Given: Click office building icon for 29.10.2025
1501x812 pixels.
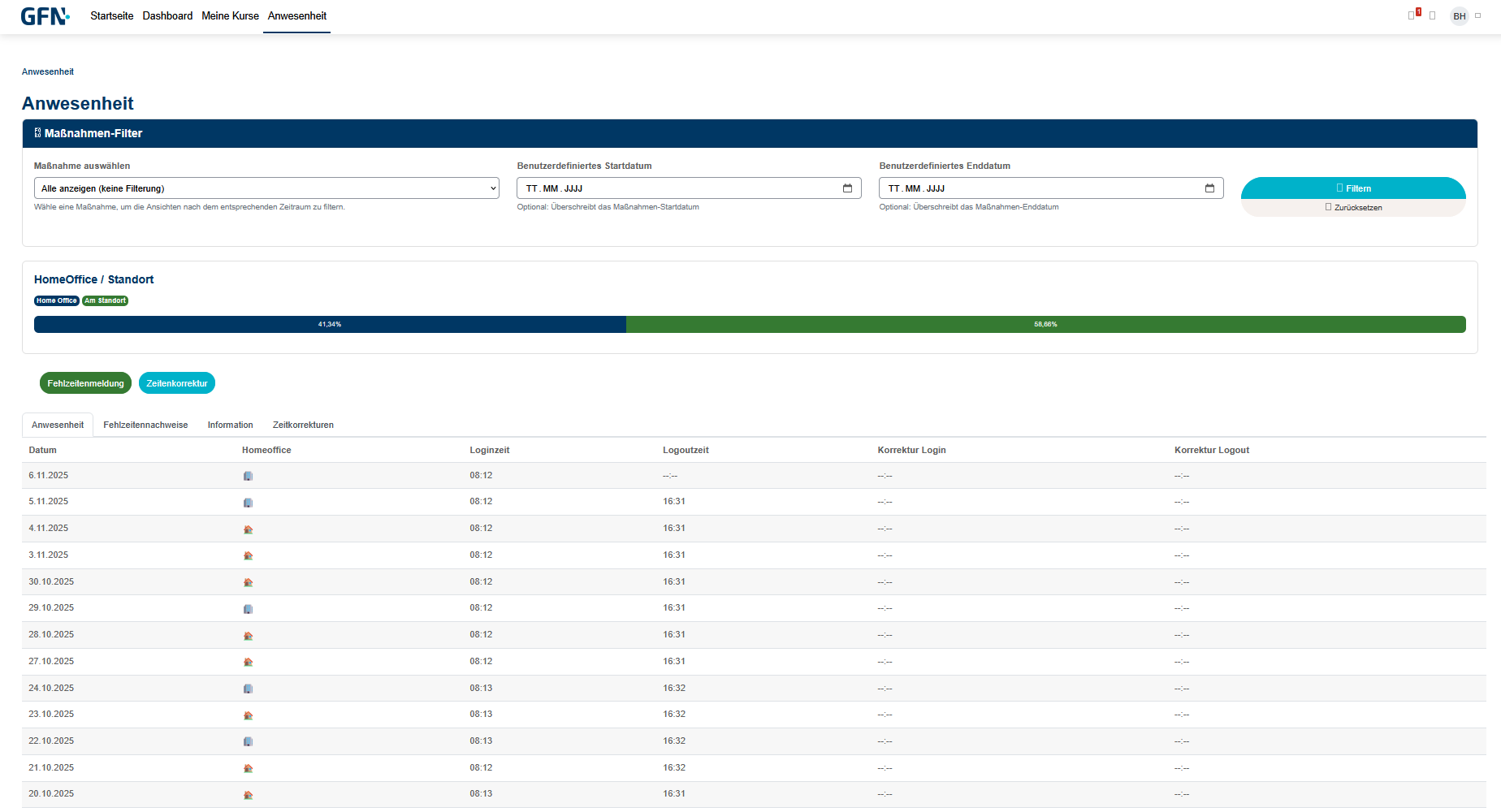Looking at the screenshot, I should coord(248,609).
